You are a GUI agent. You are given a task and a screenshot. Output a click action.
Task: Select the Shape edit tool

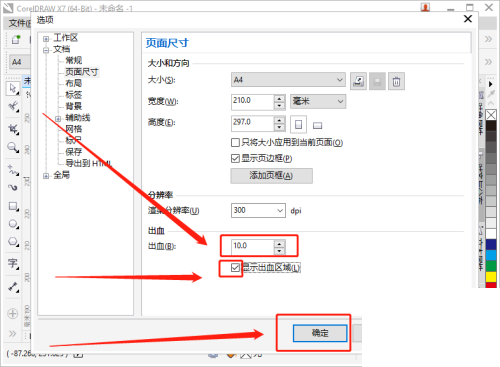coord(13,107)
